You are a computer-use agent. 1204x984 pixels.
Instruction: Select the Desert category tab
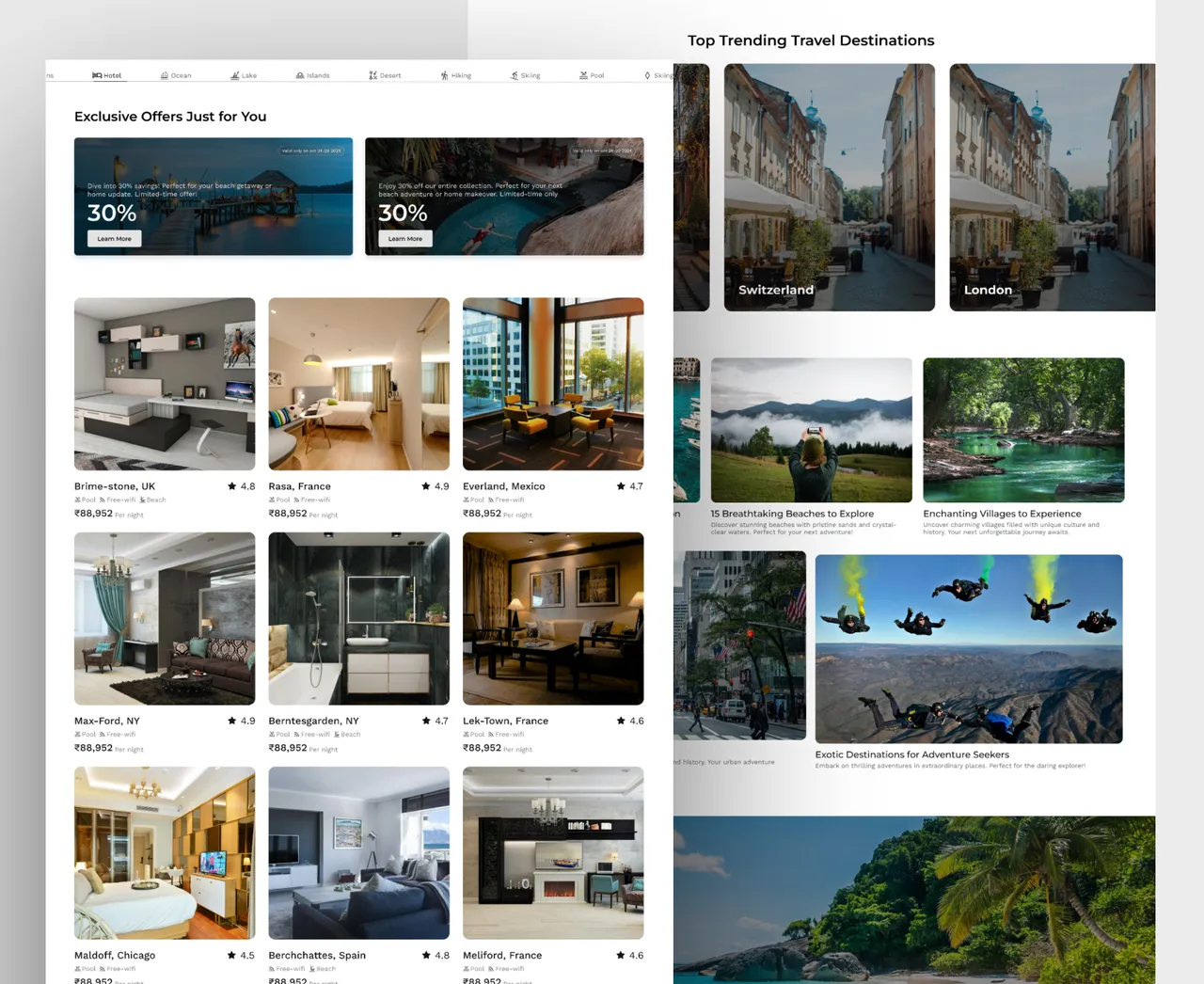pos(385,75)
